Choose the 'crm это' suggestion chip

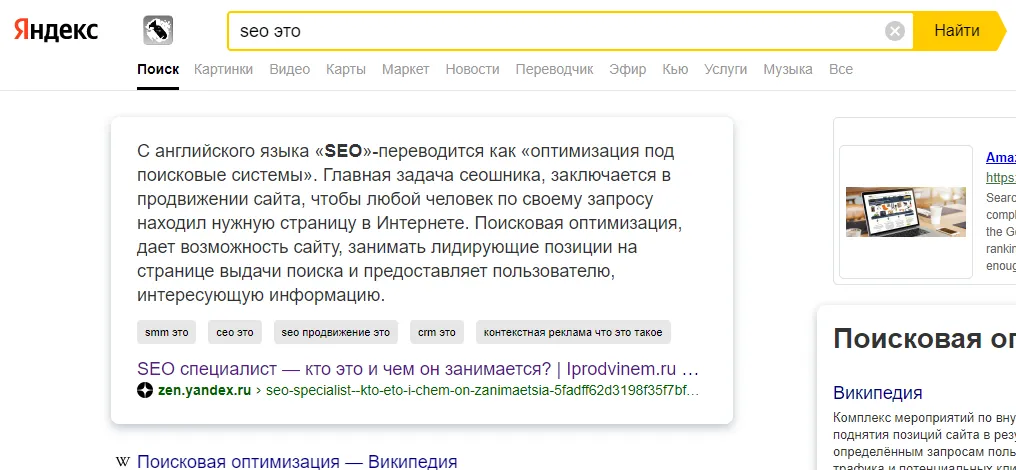[x=437, y=332]
